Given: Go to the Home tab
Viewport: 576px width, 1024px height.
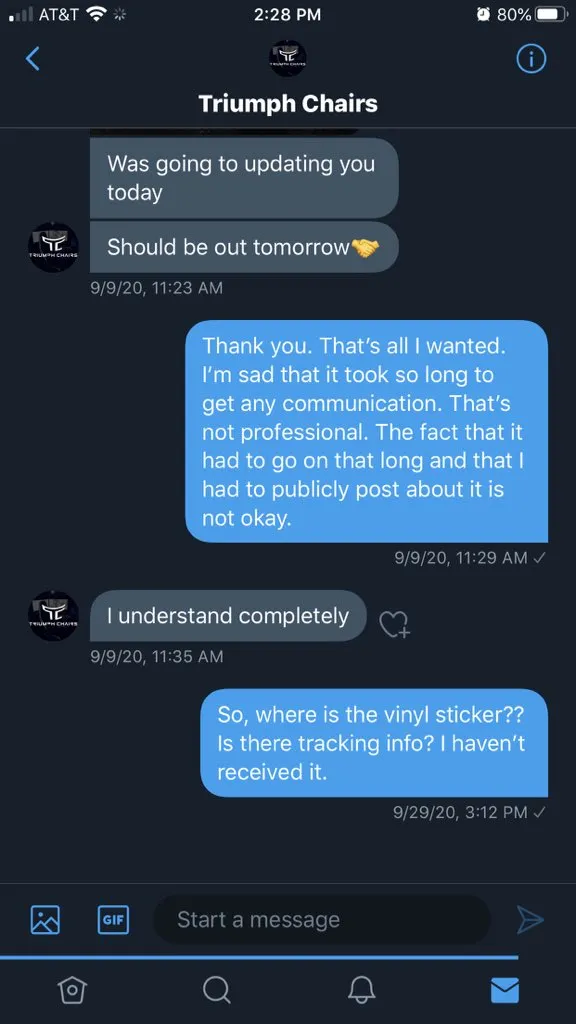Looking at the screenshot, I should [x=72, y=991].
